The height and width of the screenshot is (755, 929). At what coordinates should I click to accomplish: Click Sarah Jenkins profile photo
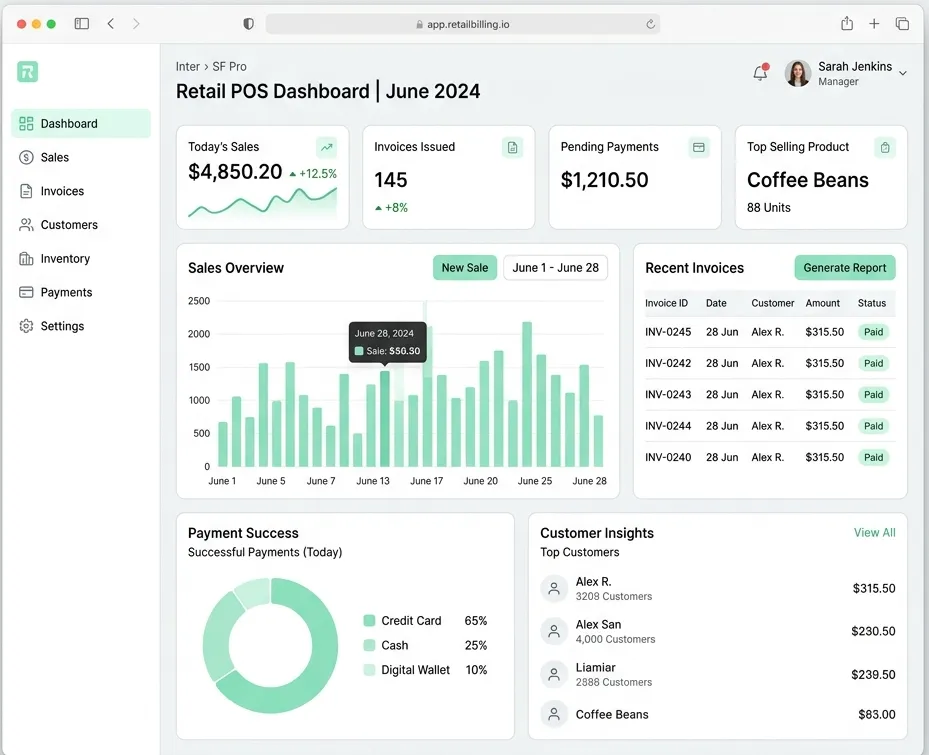click(797, 73)
